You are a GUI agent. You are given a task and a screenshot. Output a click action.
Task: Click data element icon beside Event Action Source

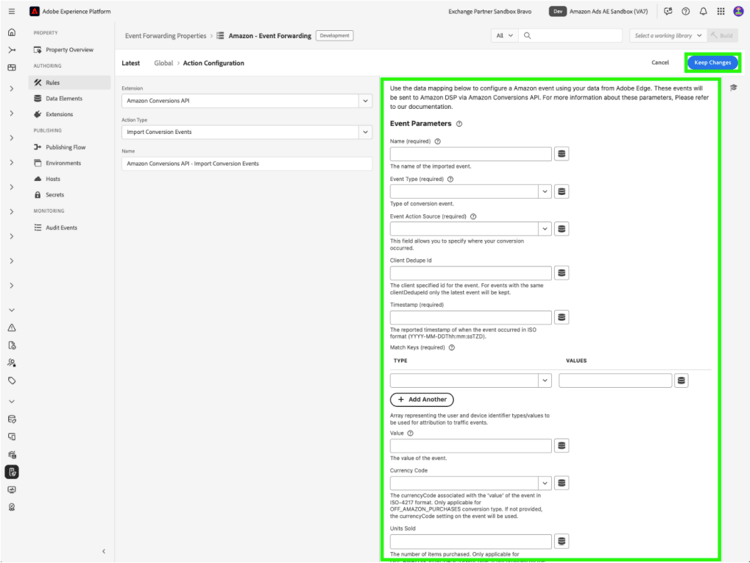coord(562,229)
